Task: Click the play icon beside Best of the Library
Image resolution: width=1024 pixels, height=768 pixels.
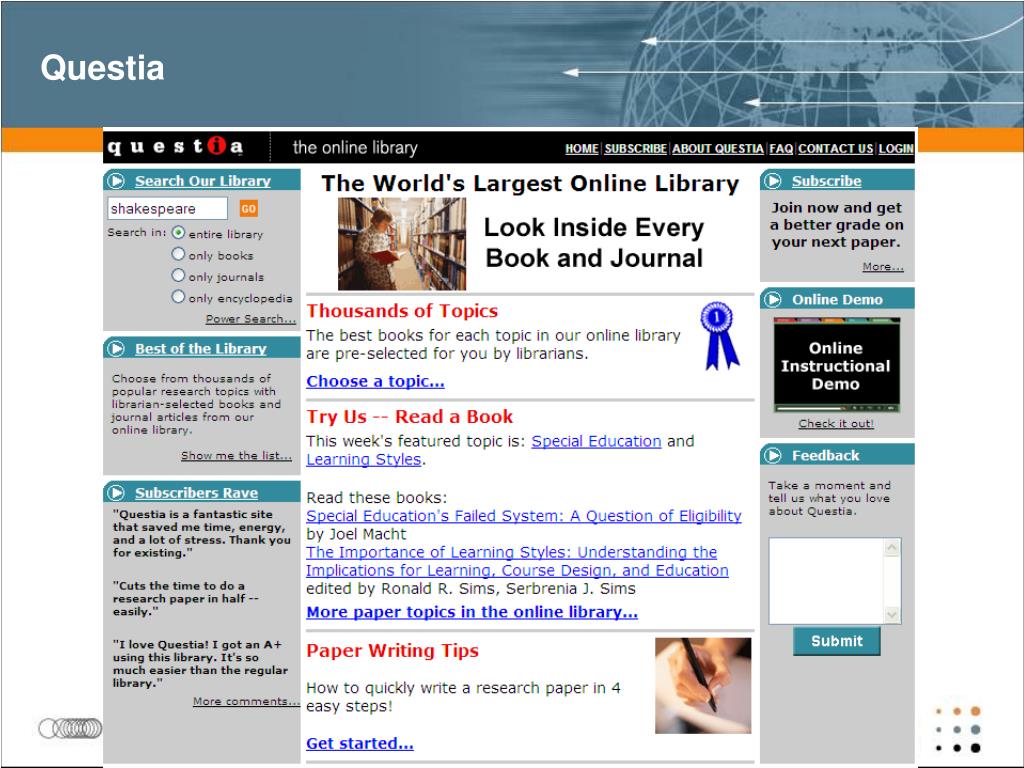Action: tap(116, 349)
